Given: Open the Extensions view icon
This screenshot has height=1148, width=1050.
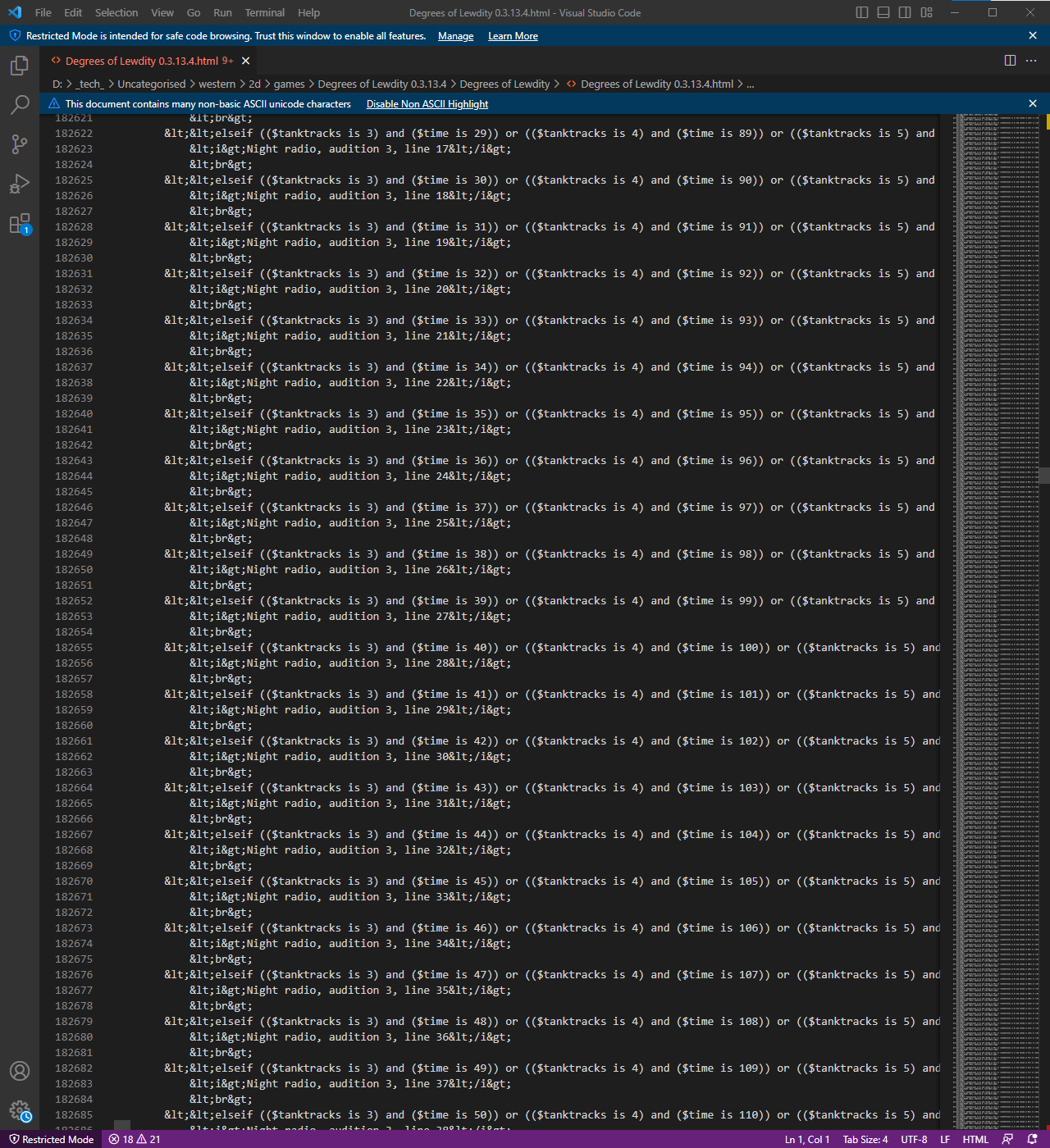Looking at the screenshot, I should point(20,224).
